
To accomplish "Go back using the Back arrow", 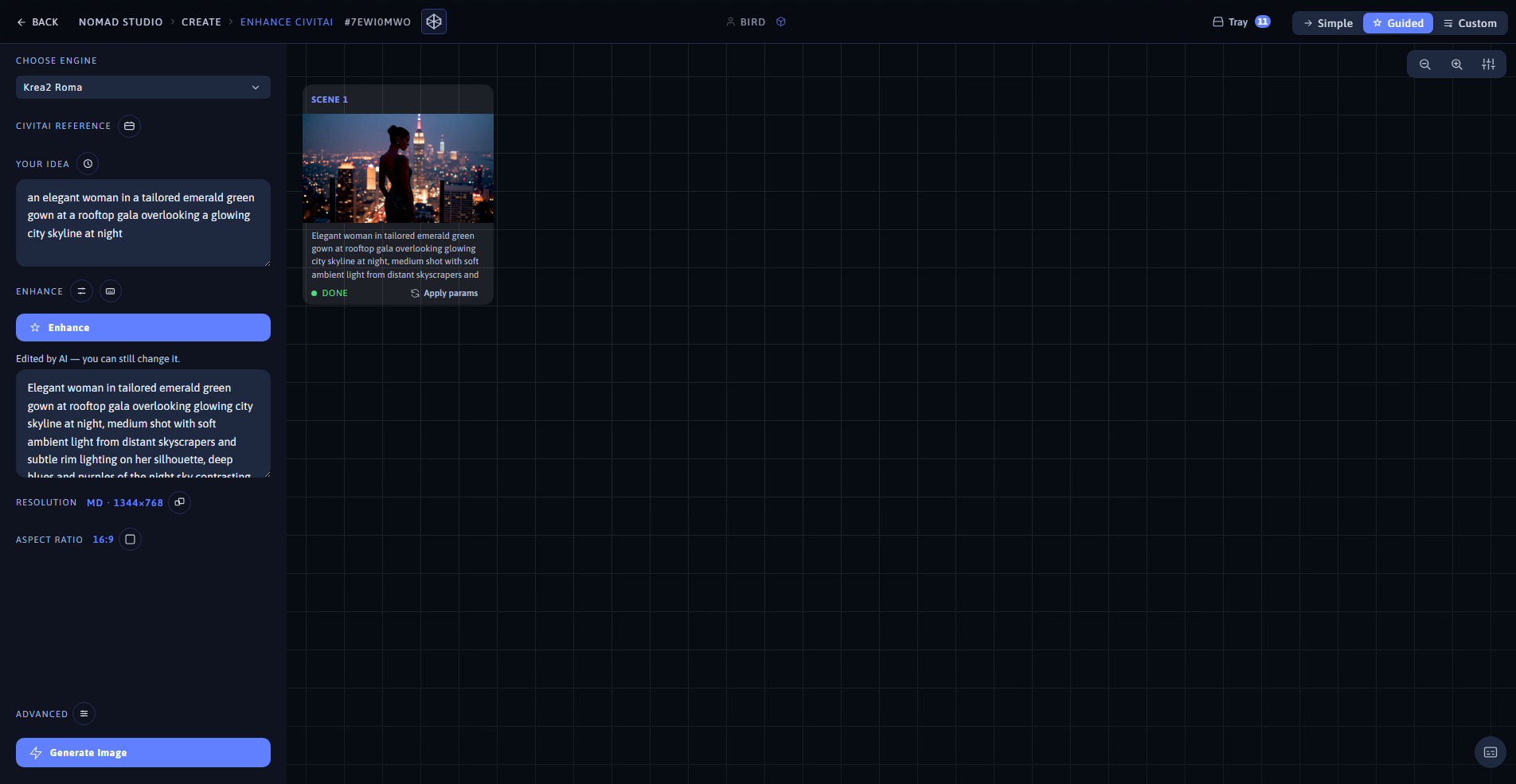I will 37,22.
